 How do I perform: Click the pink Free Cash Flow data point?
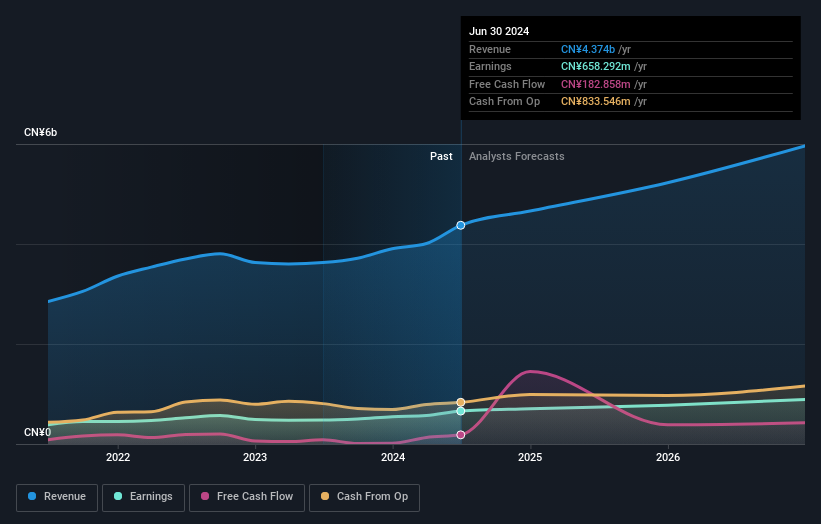[x=461, y=435]
